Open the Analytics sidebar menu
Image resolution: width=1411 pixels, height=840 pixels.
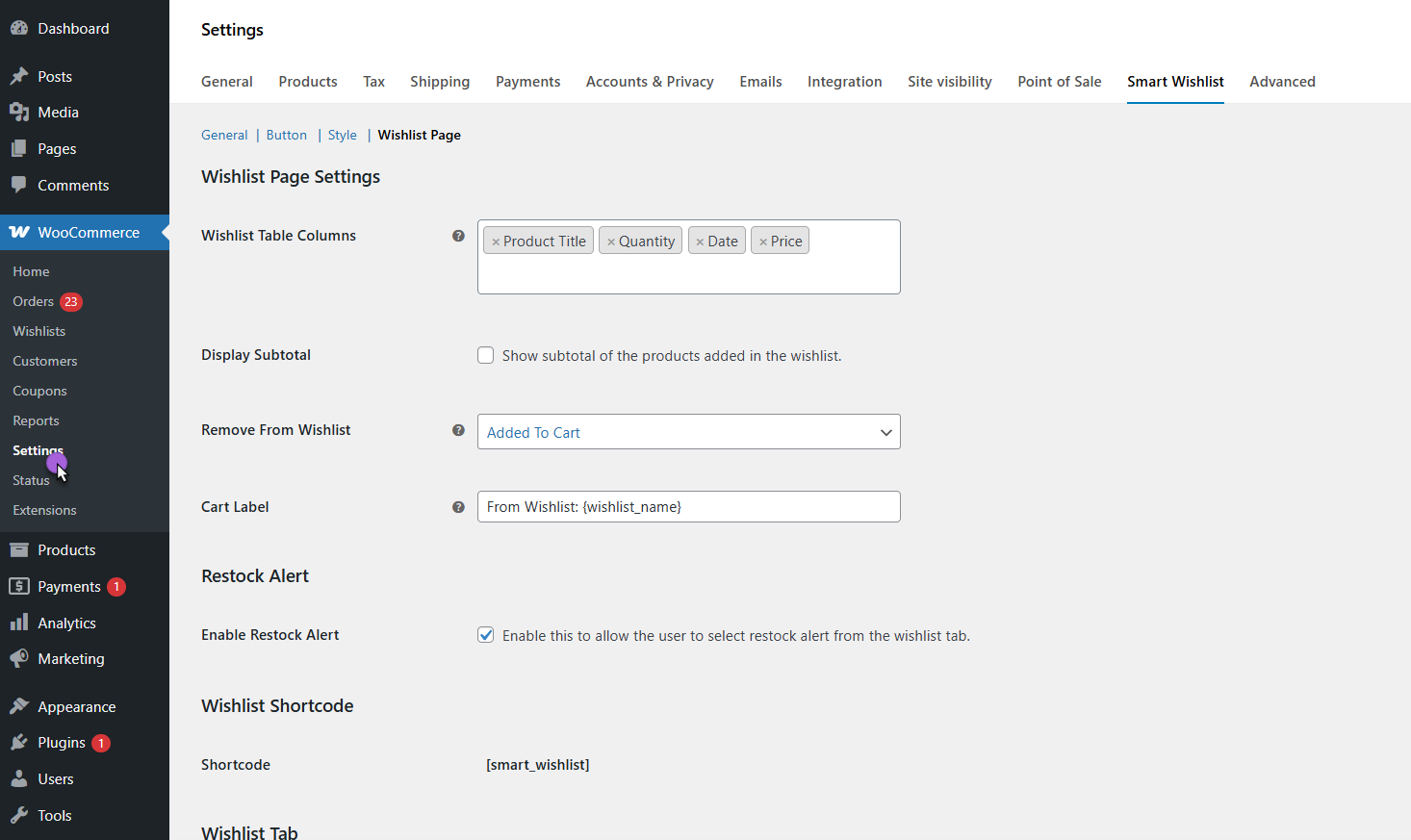(66, 624)
